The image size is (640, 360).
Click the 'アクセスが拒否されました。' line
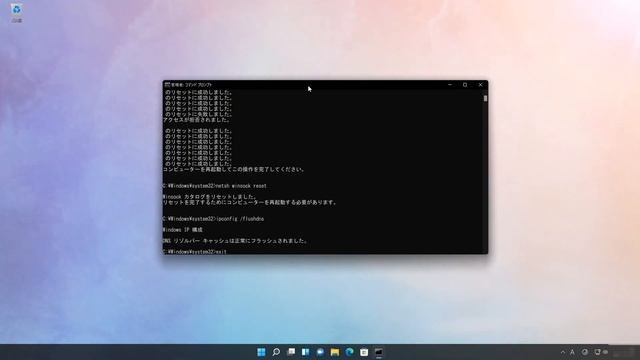(197, 120)
